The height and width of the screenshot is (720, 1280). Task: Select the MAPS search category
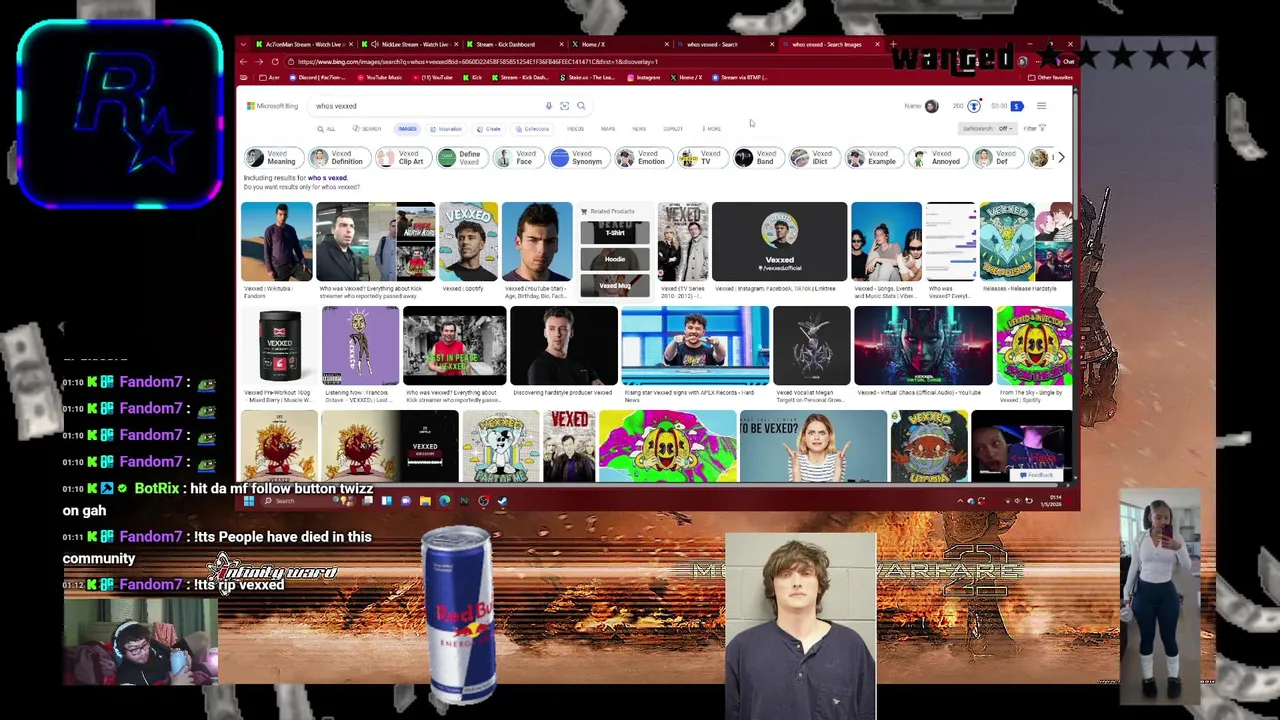(608, 129)
